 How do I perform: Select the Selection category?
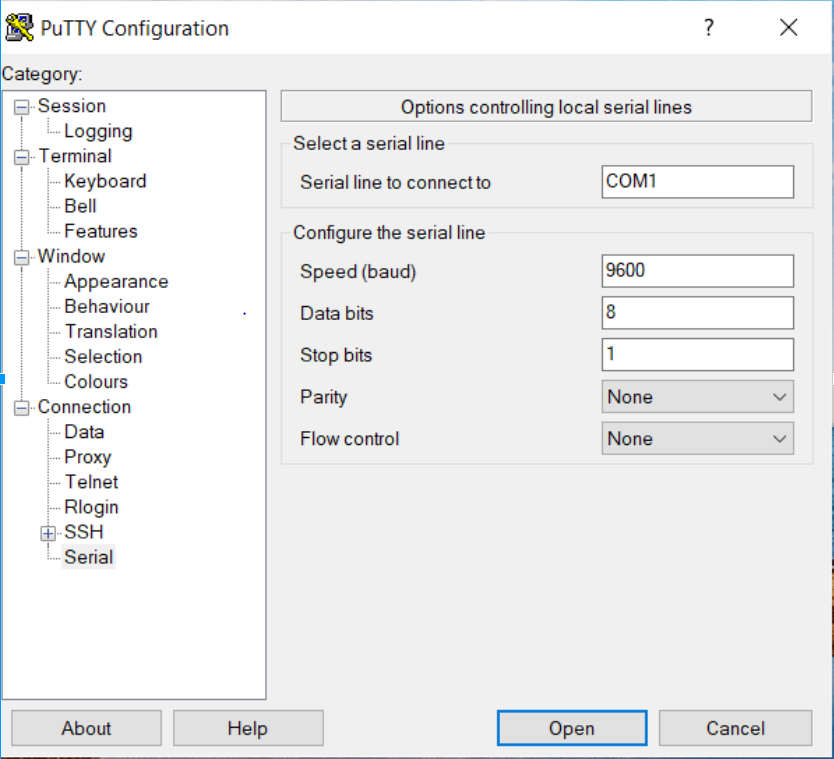point(103,356)
